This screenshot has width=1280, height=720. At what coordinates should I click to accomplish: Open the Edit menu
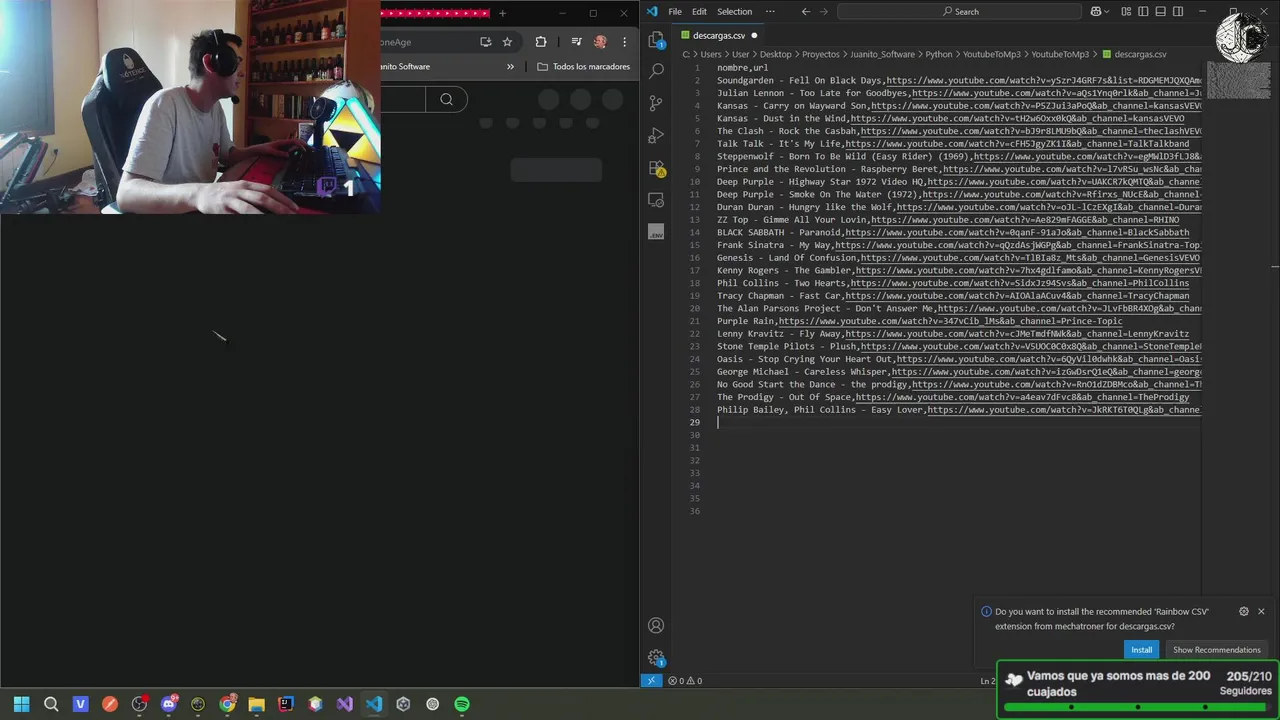pyautogui.click(x=699, y=12)
